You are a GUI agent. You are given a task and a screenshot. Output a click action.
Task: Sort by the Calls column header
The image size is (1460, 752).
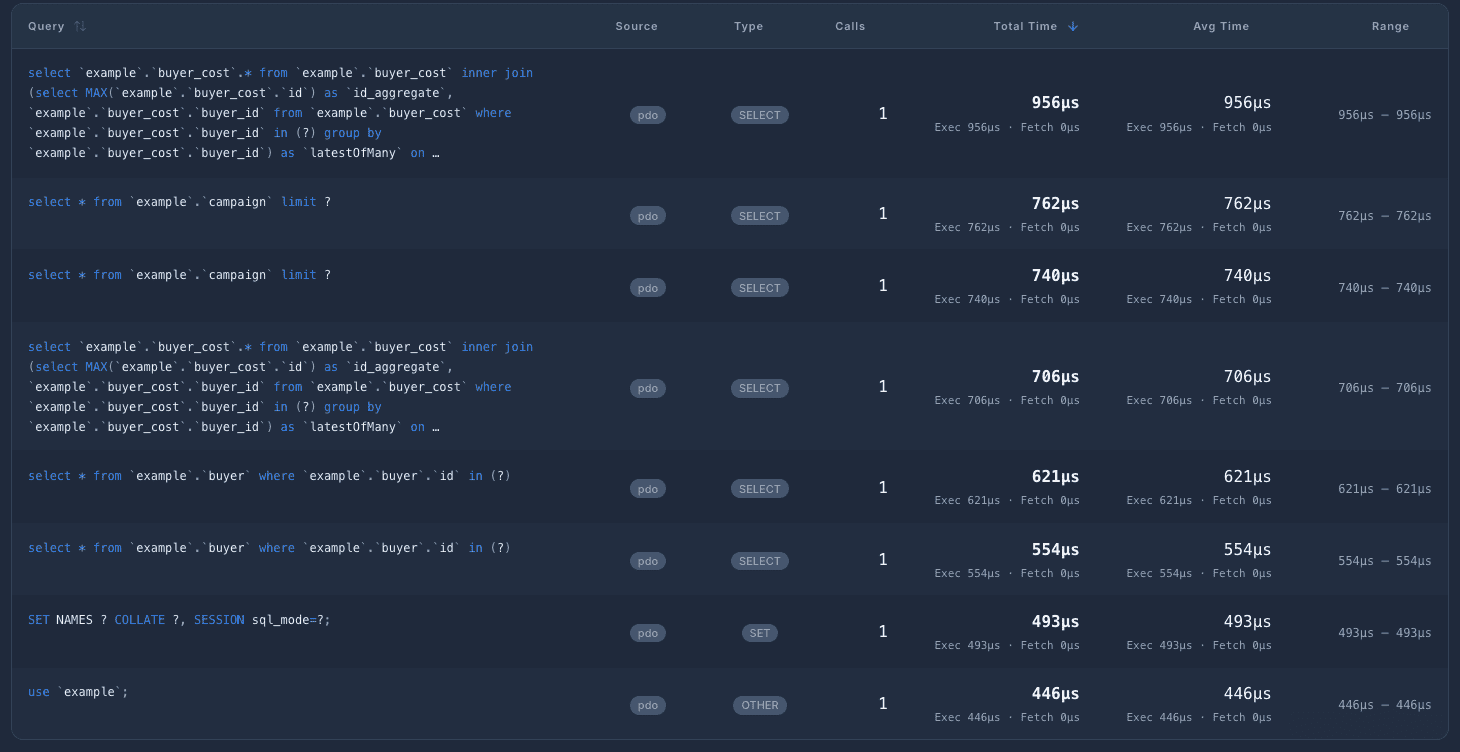tap(851, 26)
